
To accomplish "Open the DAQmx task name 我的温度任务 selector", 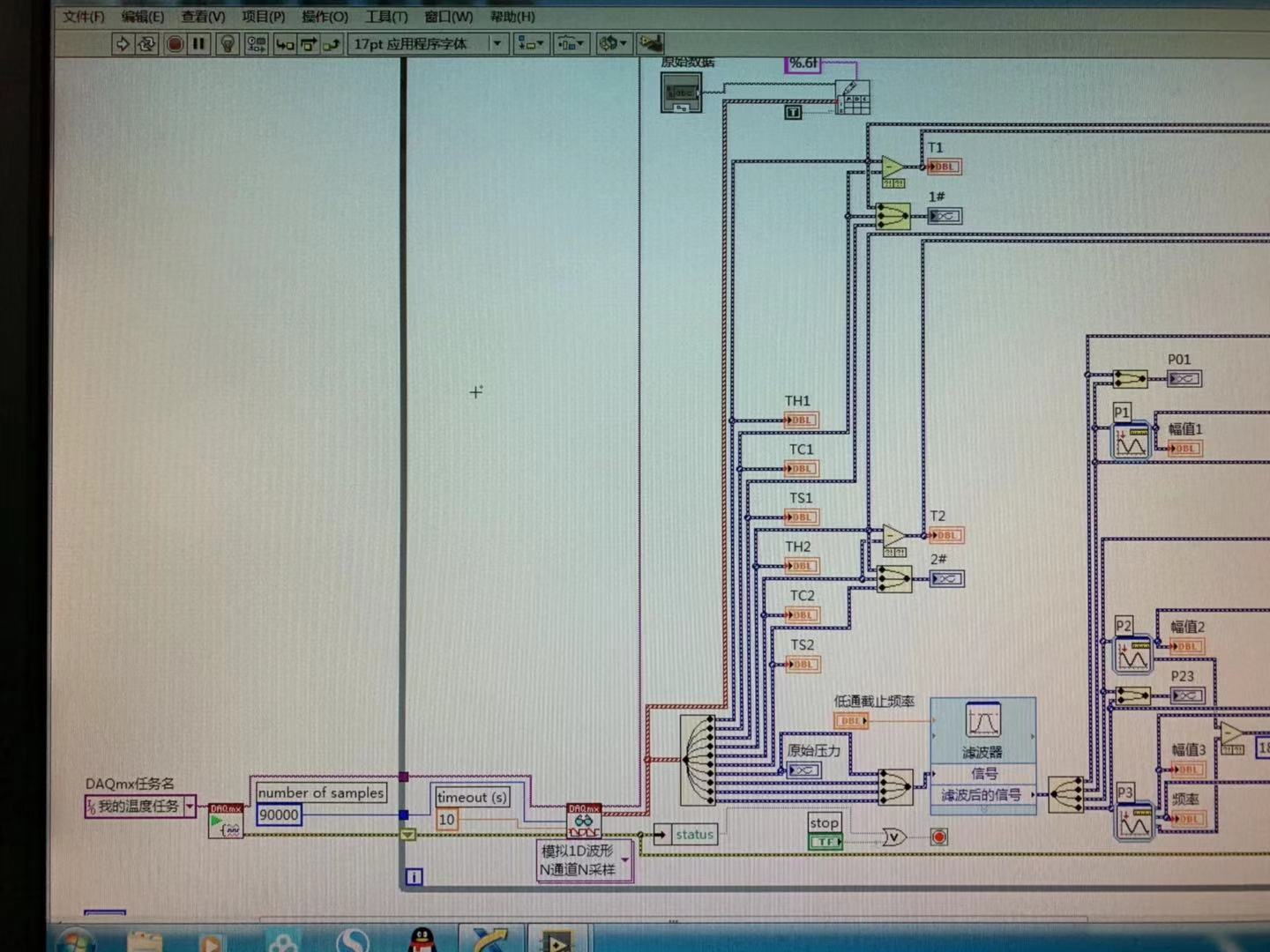I will point(140,806).
